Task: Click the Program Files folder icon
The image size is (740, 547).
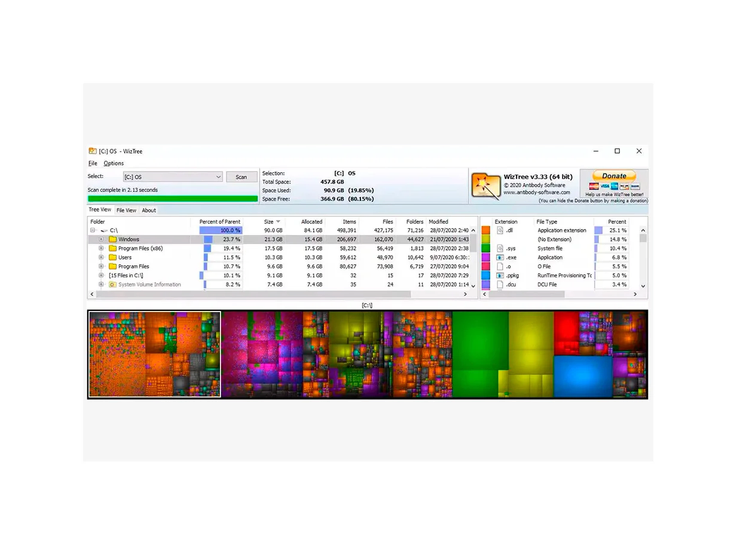Action: coord(113,266)
